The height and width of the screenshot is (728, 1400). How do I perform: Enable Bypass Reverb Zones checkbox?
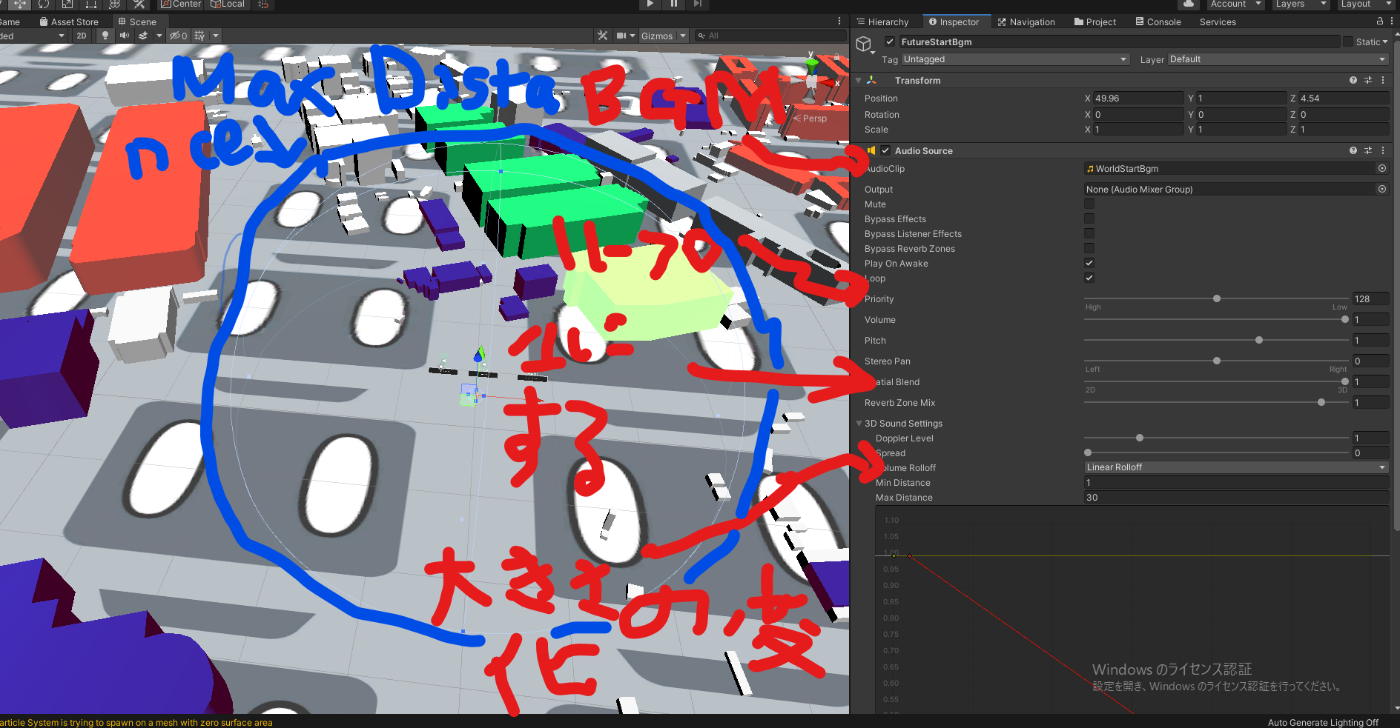[1089, 248]
